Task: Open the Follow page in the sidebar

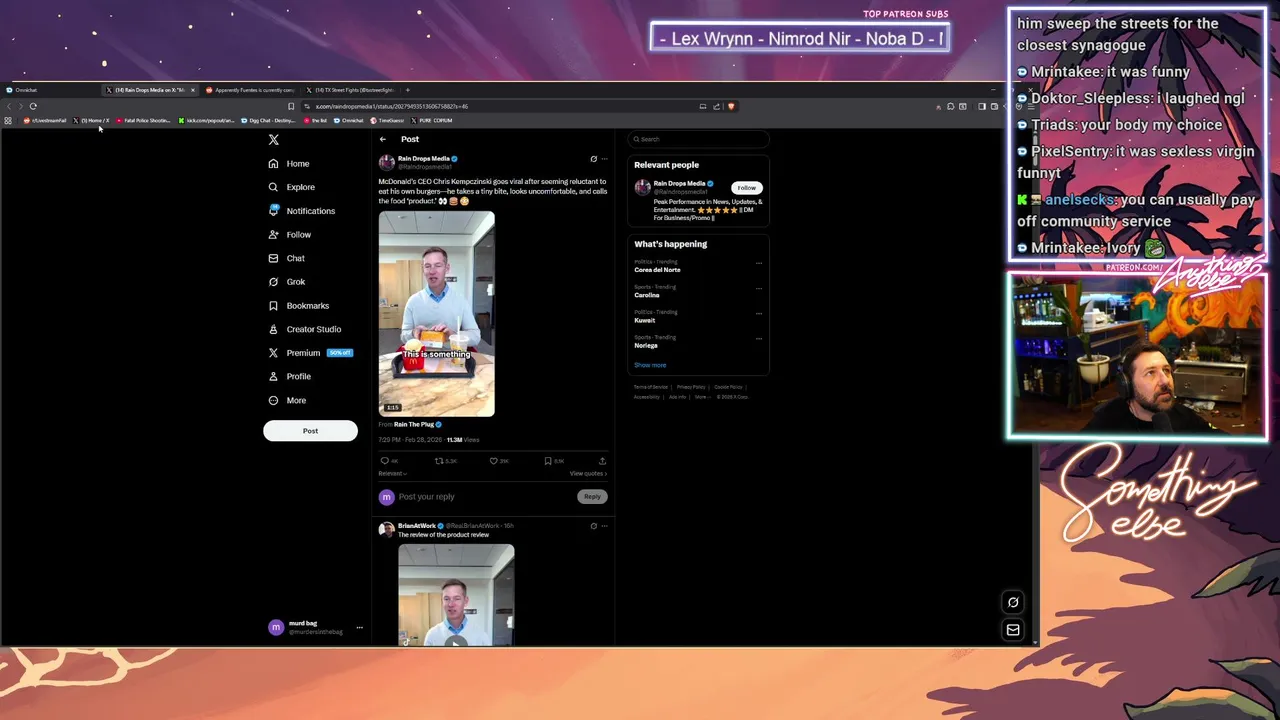Action: tap(289, 235)
